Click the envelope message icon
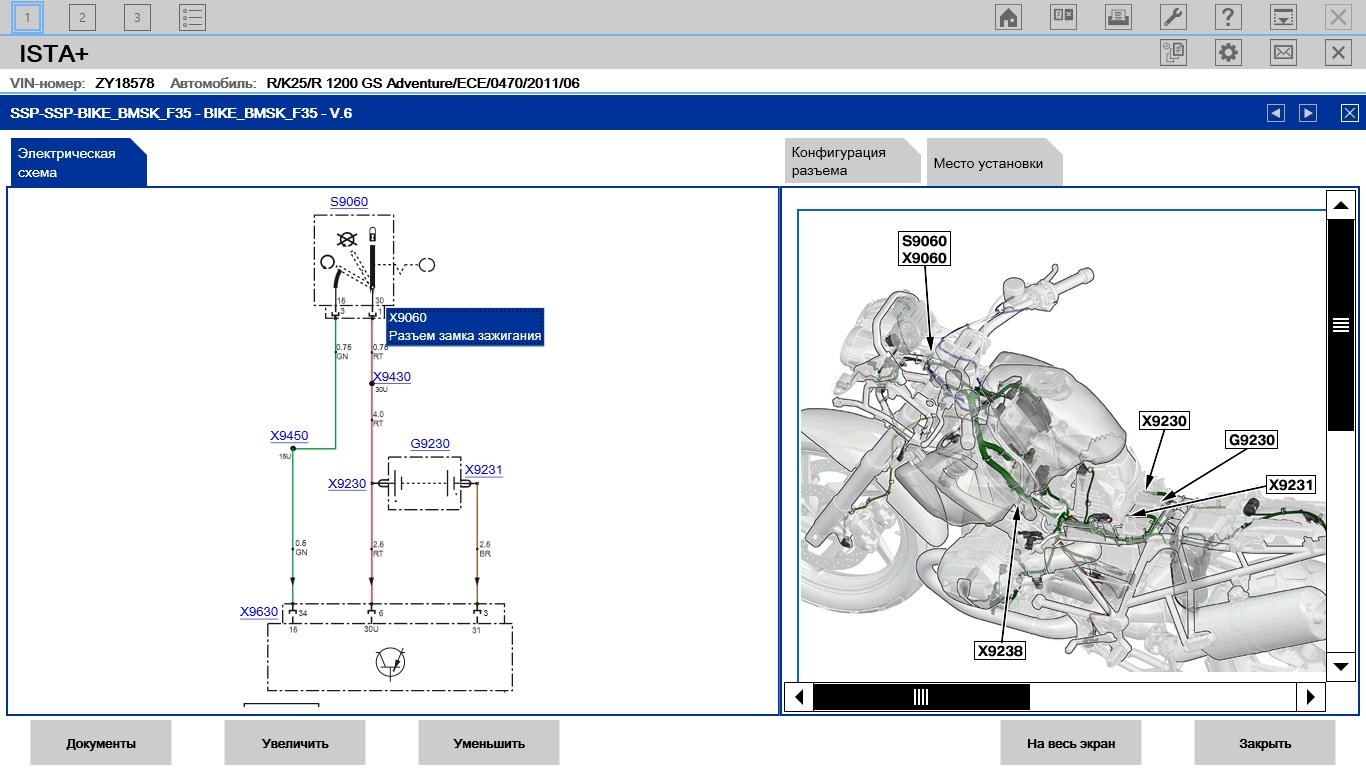 click(x=1283, y=53)
